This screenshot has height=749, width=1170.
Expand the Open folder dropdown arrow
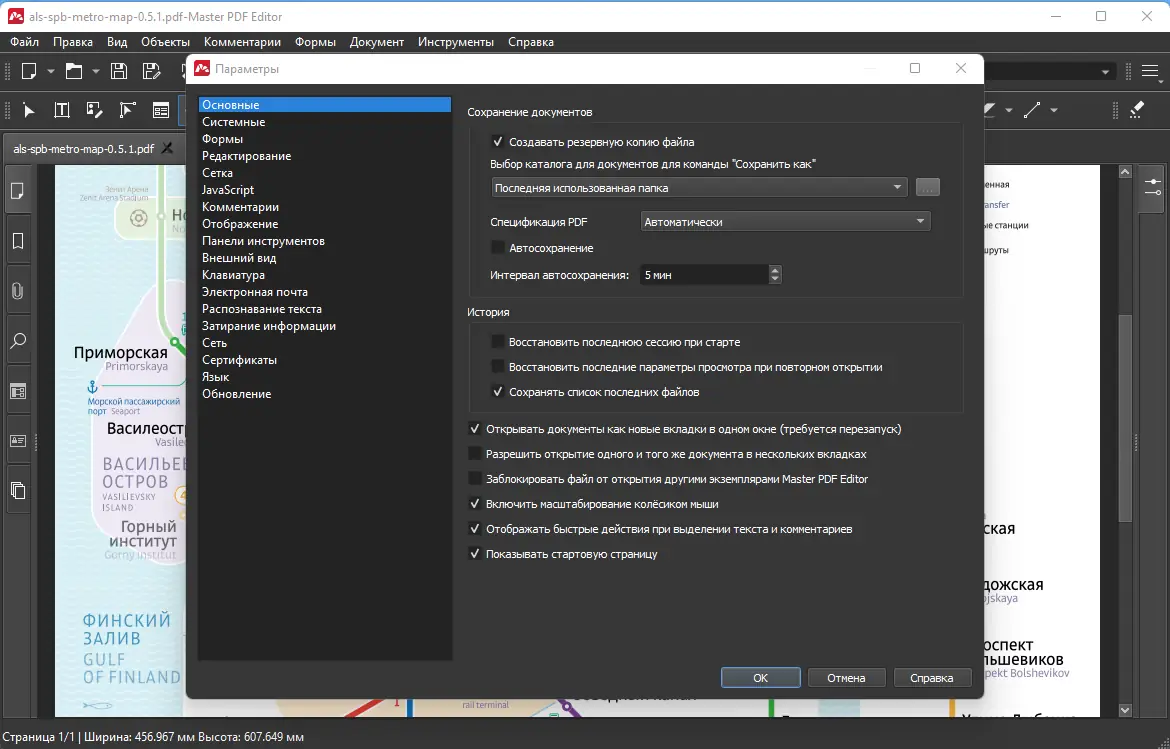96,72
